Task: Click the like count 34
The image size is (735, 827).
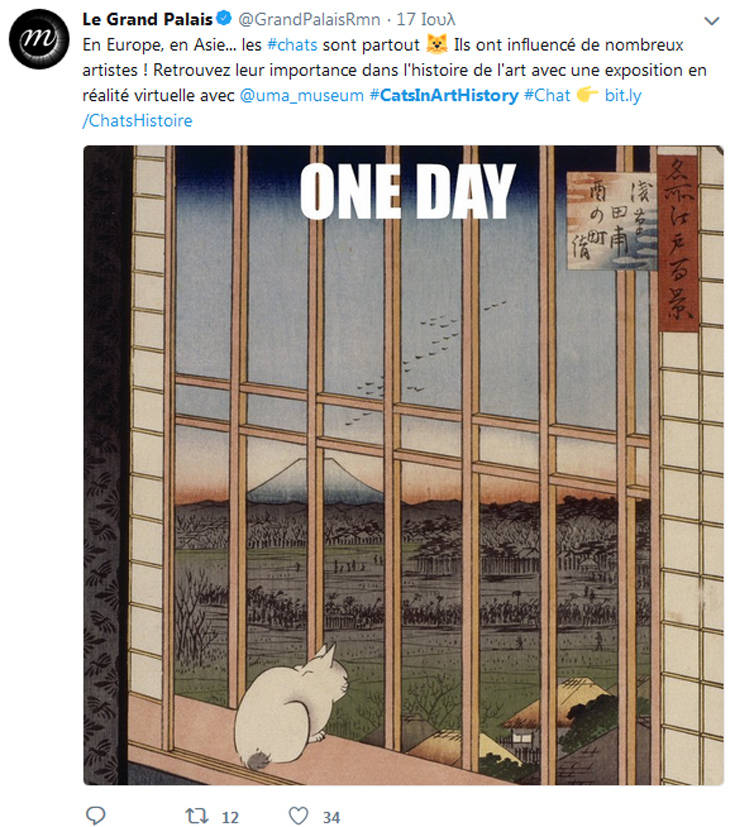Action: pyautogui.click(x=331, y=817)
